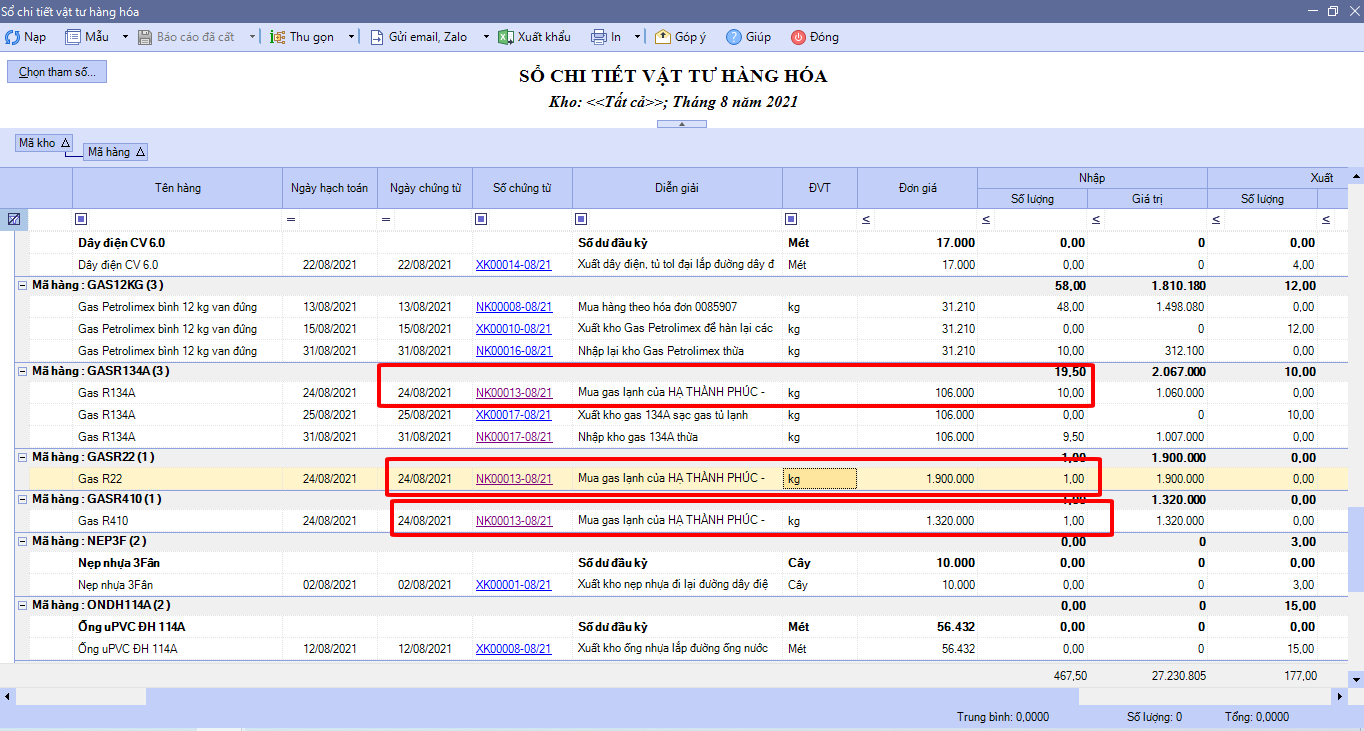Open voucher link XK00014-08/21
Image resolution: width=1364 pixels, height=731 pixels.
pos(513,265)
